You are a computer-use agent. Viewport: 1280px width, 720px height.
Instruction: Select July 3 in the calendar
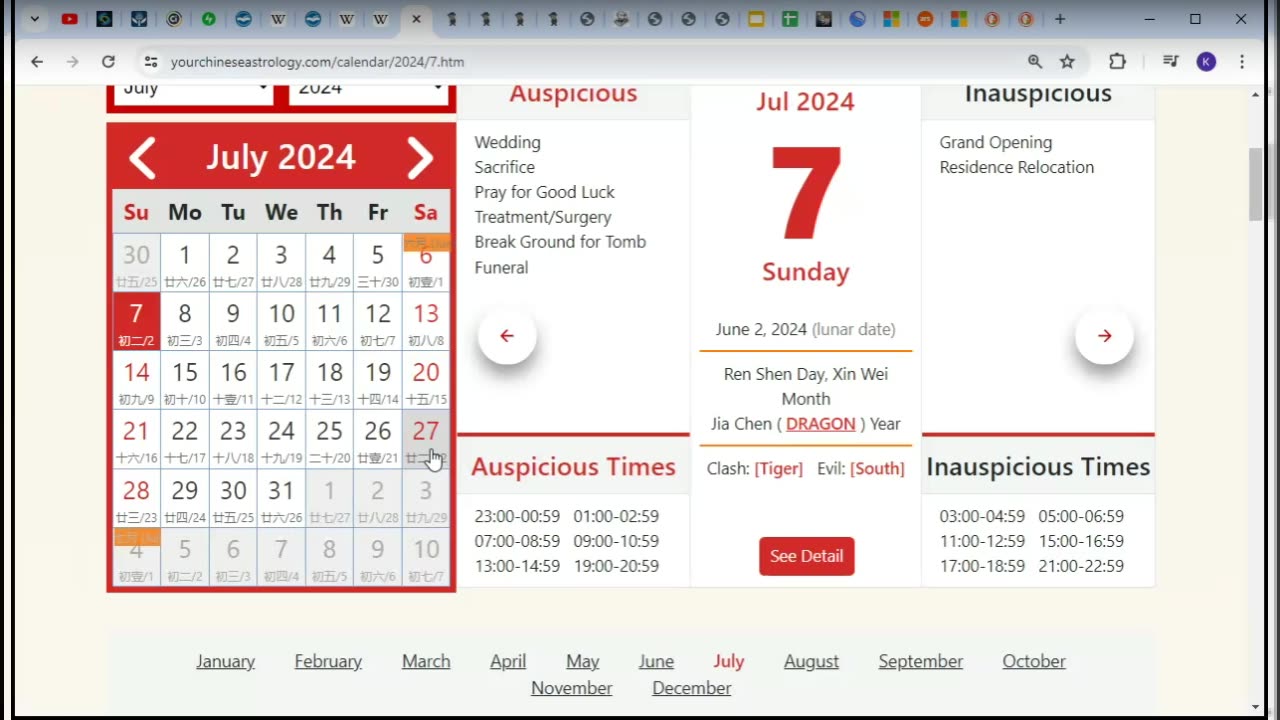(281, 262)
